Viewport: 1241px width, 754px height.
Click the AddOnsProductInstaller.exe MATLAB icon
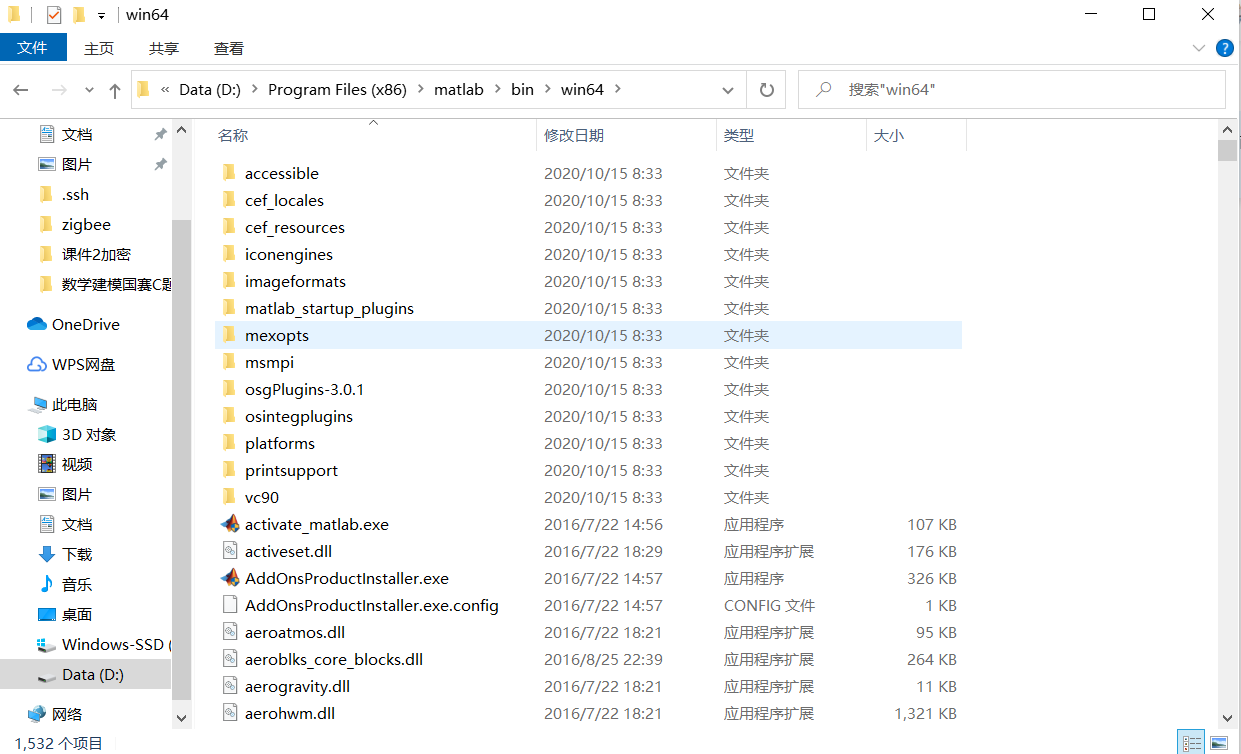click(230, 578)
